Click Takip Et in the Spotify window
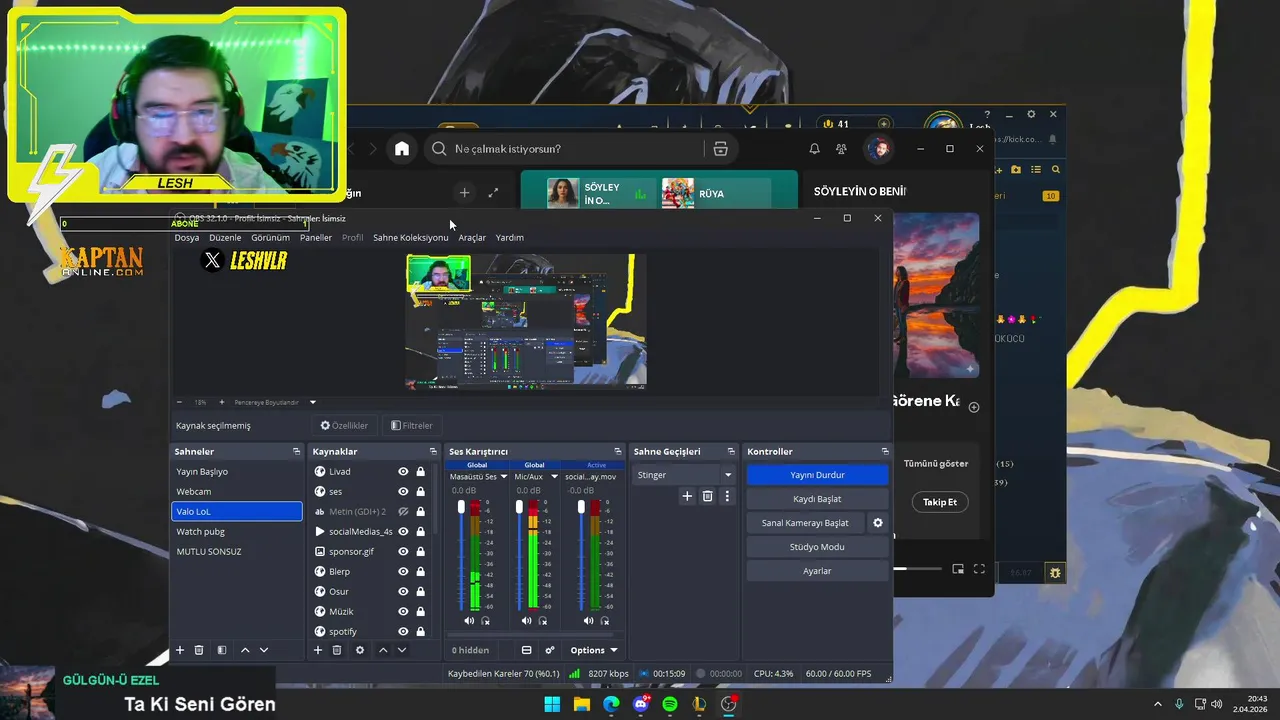 939,502
